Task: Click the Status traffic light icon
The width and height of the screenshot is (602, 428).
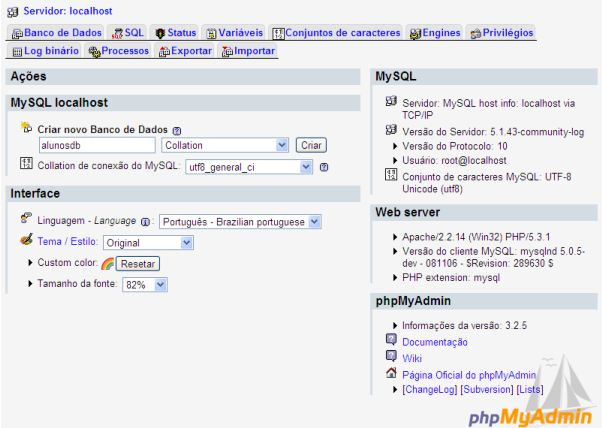Action: pos(160,34)
